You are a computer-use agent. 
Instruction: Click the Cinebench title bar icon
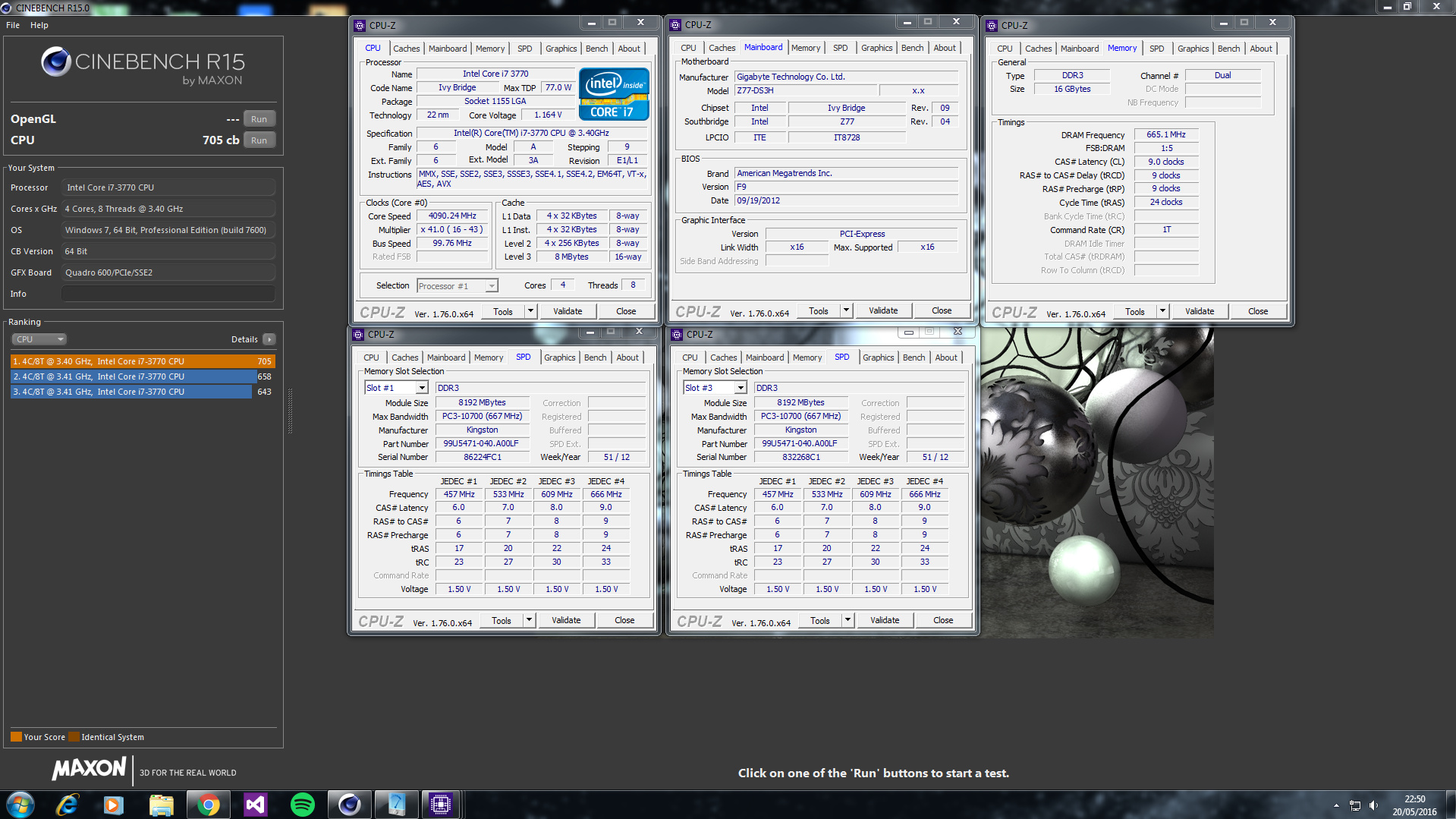tap(6, 8)
